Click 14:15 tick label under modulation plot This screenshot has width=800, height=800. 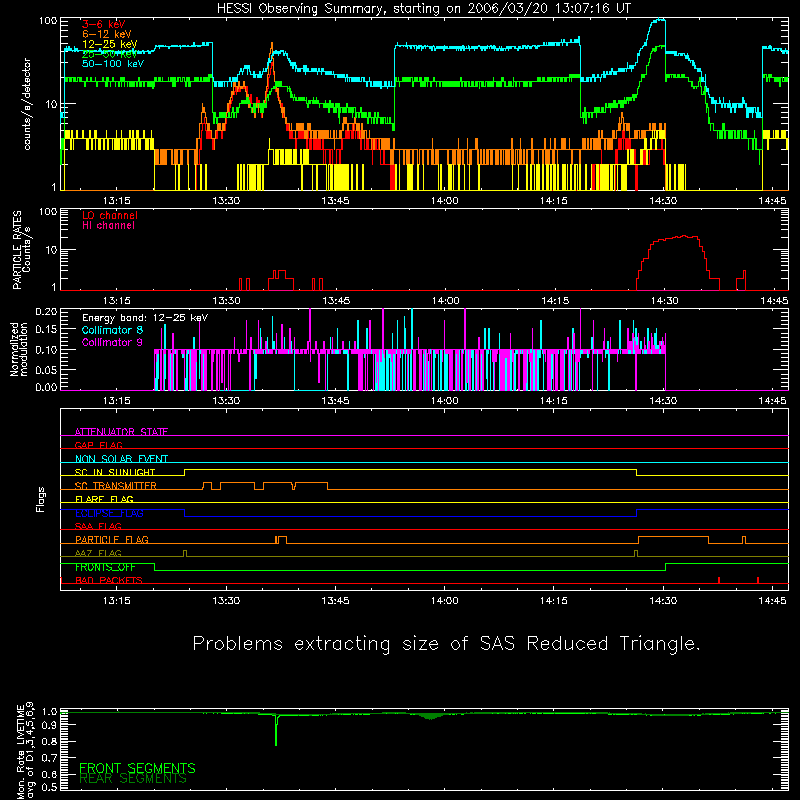[554, 401]
